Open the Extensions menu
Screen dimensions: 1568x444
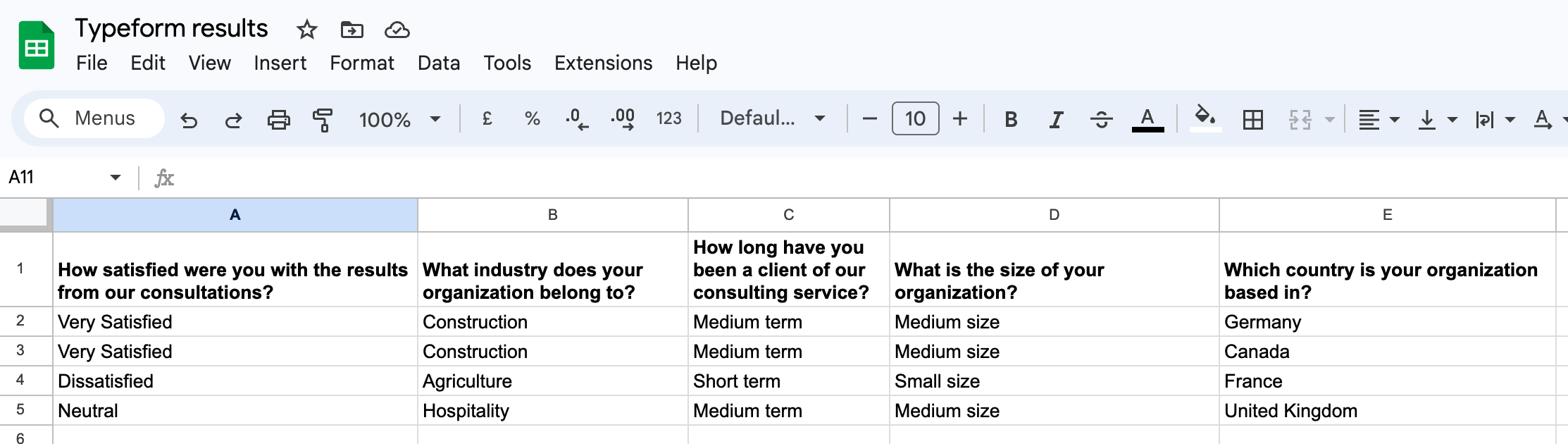tap(603, 63)
